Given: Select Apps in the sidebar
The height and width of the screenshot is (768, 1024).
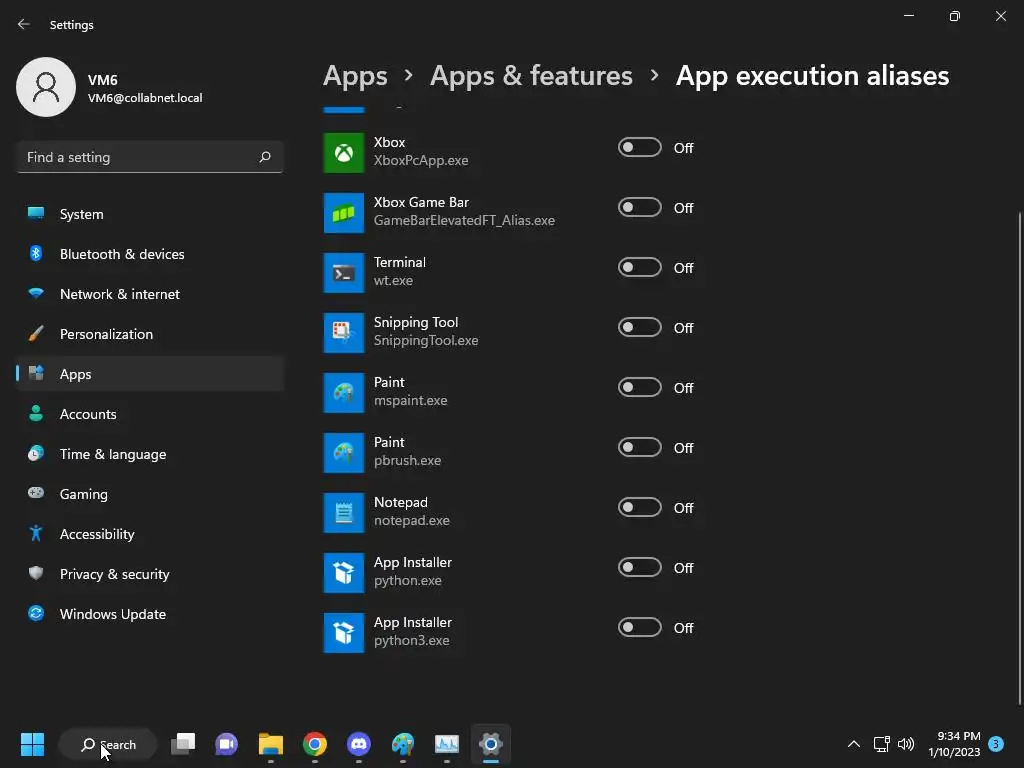Looking at the screenshot, I should [150, 374].
